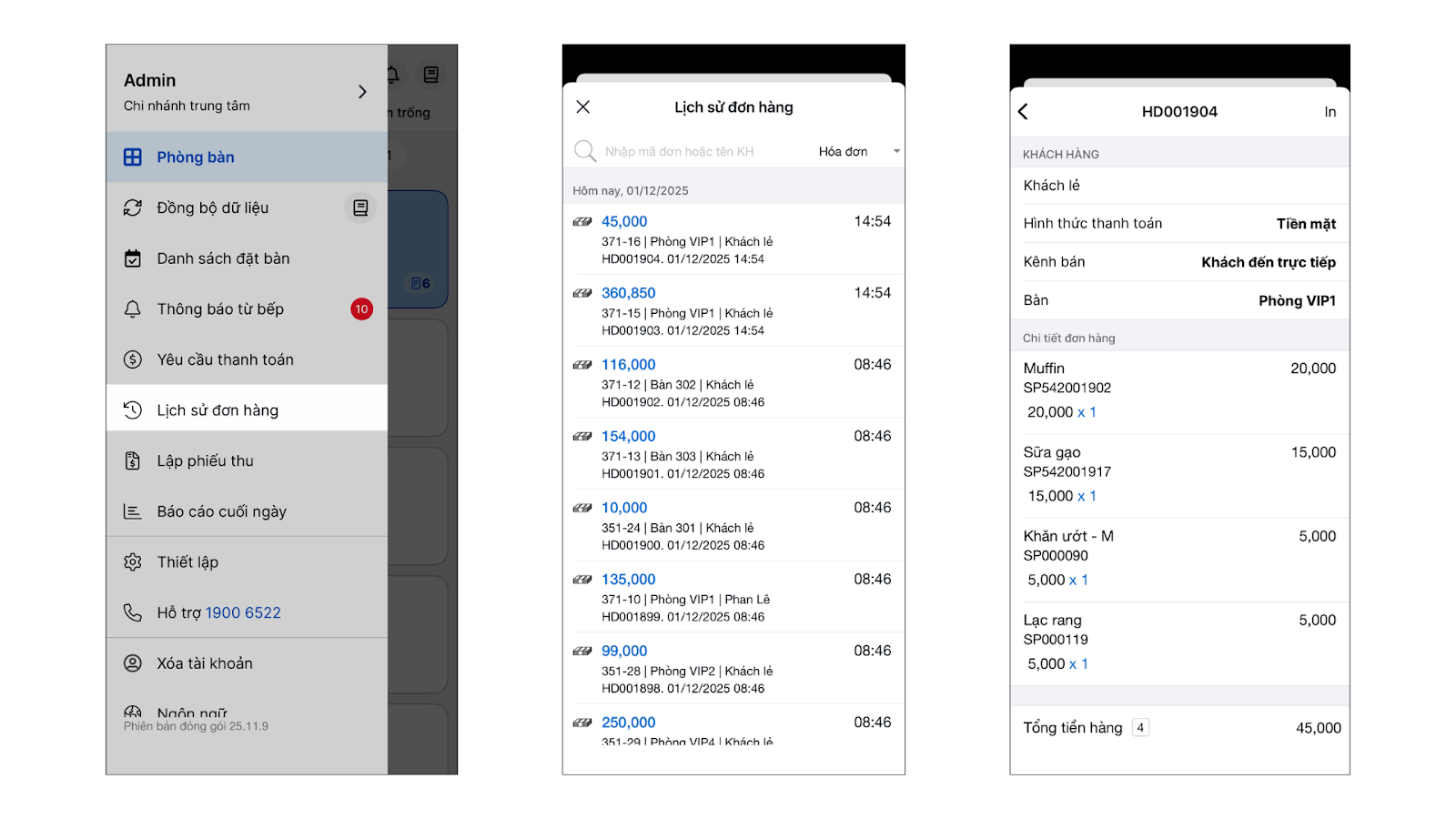This screenshot has width=1456, height=819.
Task: Open order amount 250,000
Action: point(629,723)
